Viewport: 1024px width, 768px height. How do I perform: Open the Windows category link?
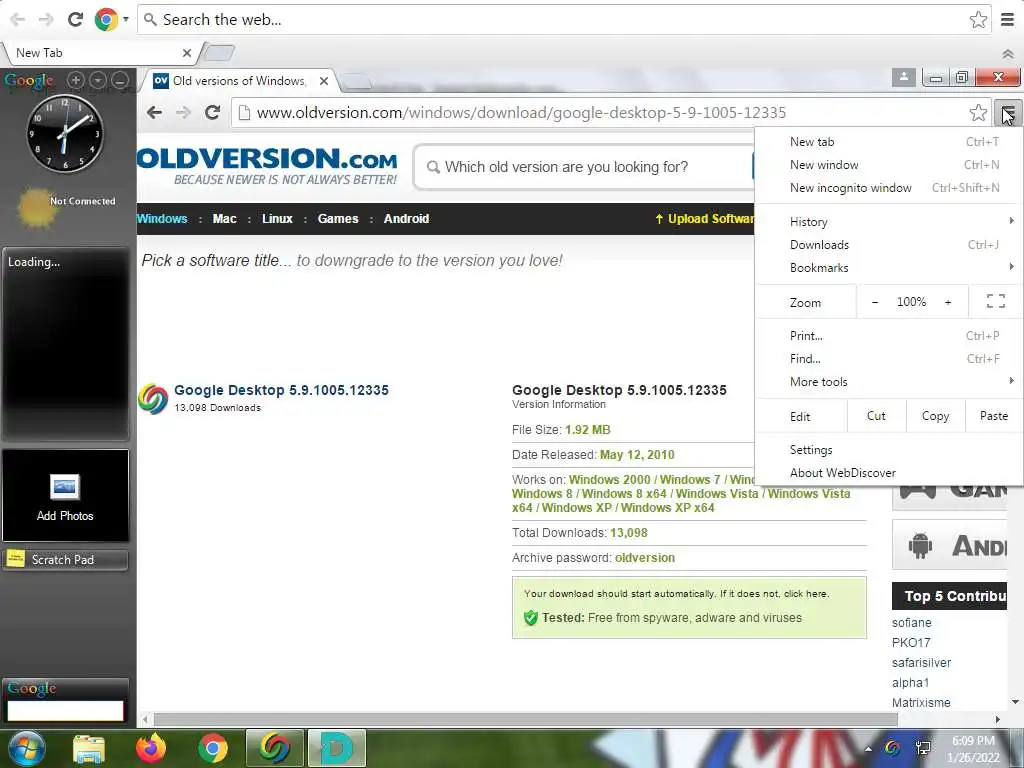(x=162, y=219)
